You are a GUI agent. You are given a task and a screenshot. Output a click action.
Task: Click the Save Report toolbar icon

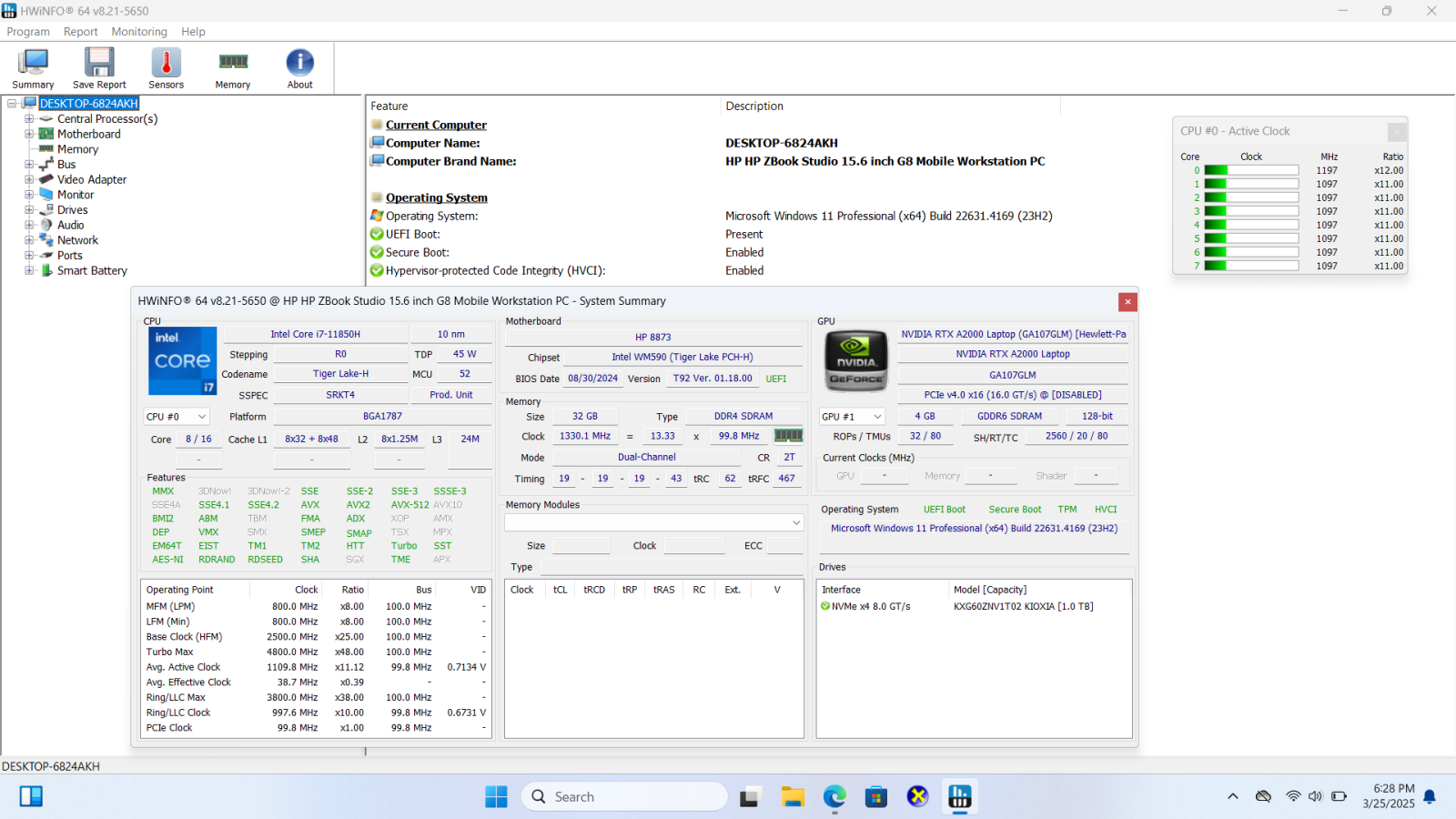(99, 68)
